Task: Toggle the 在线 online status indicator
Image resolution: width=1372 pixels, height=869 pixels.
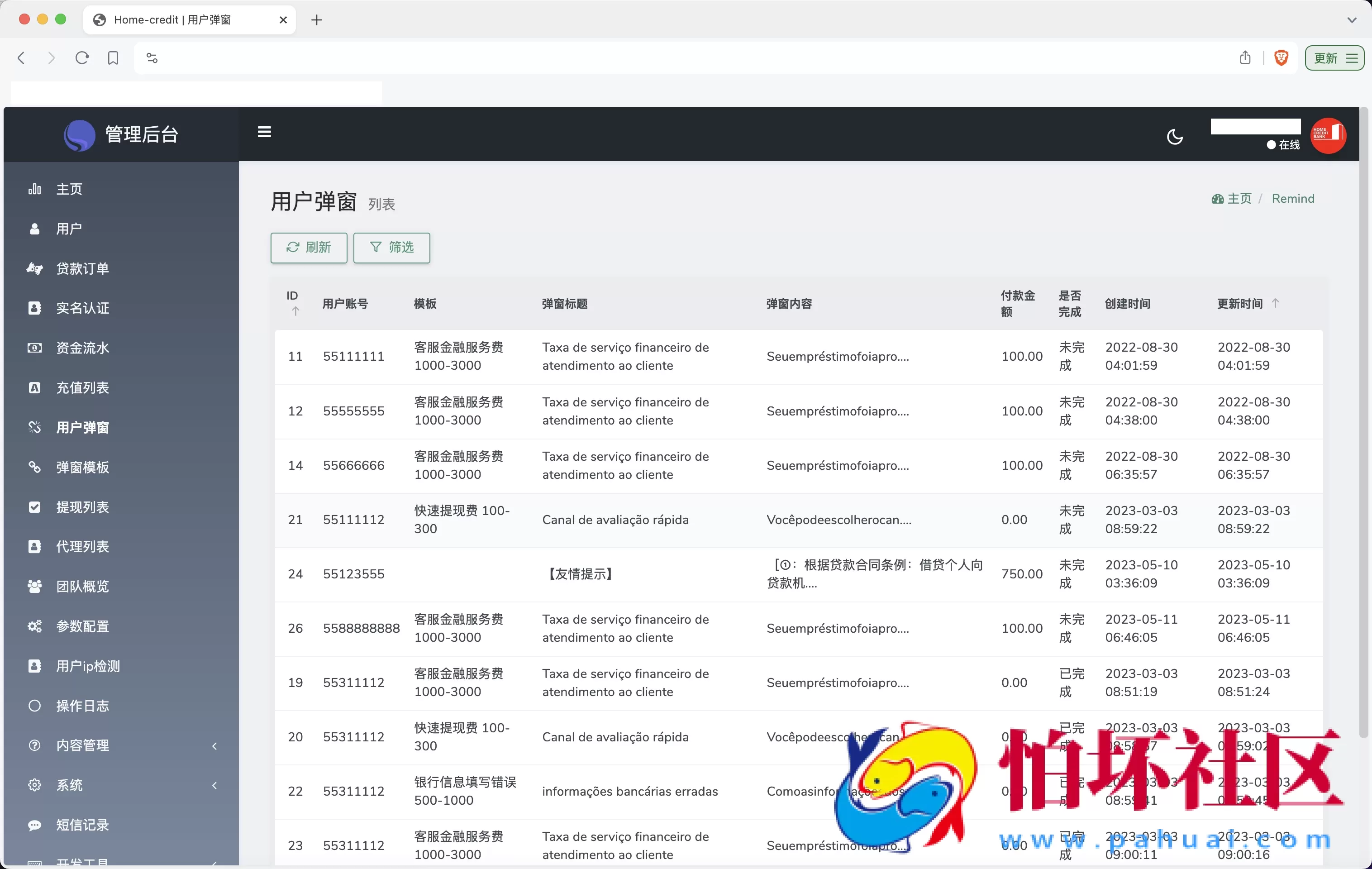Action: 1282,145
